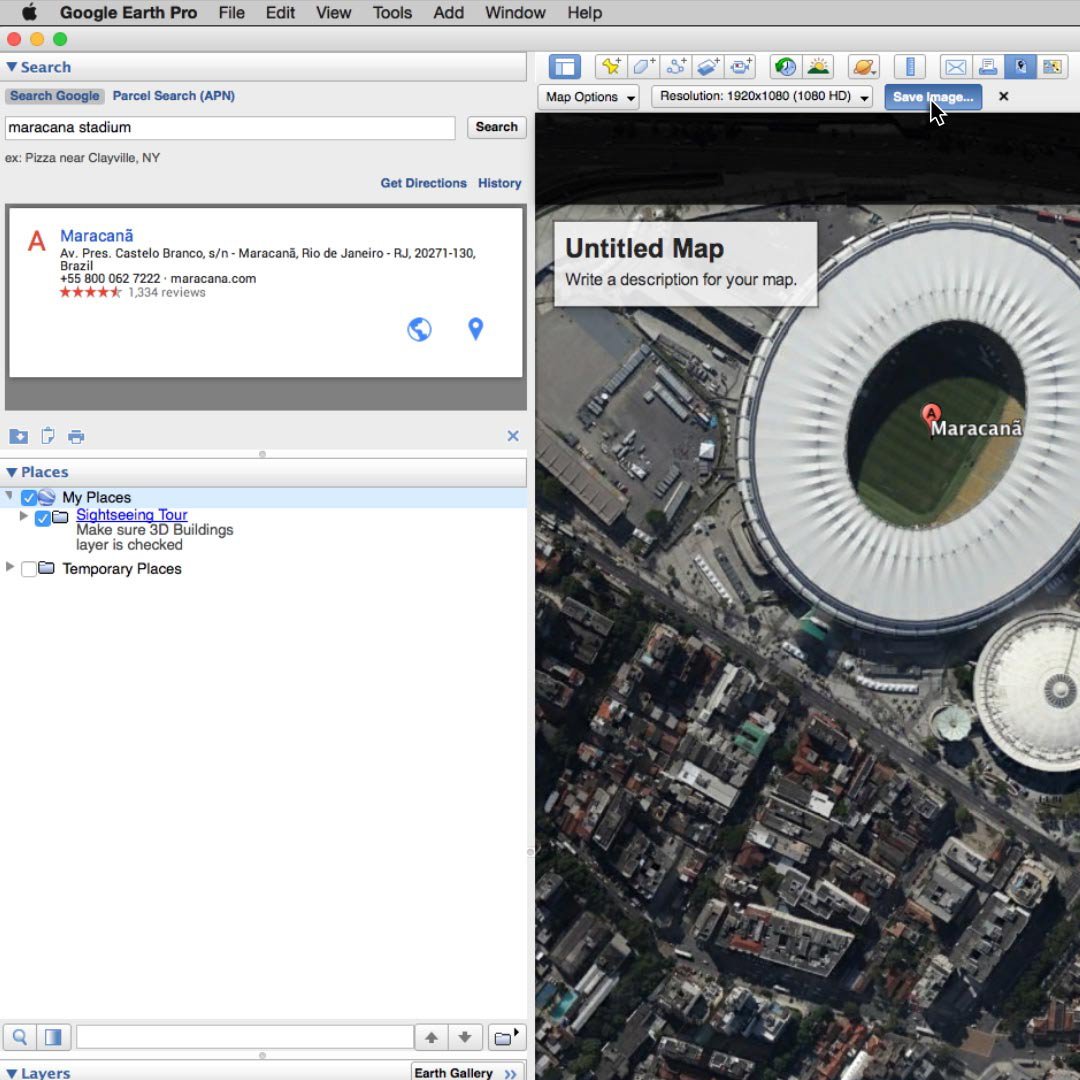Open the View menu

[x=333, y=12]
